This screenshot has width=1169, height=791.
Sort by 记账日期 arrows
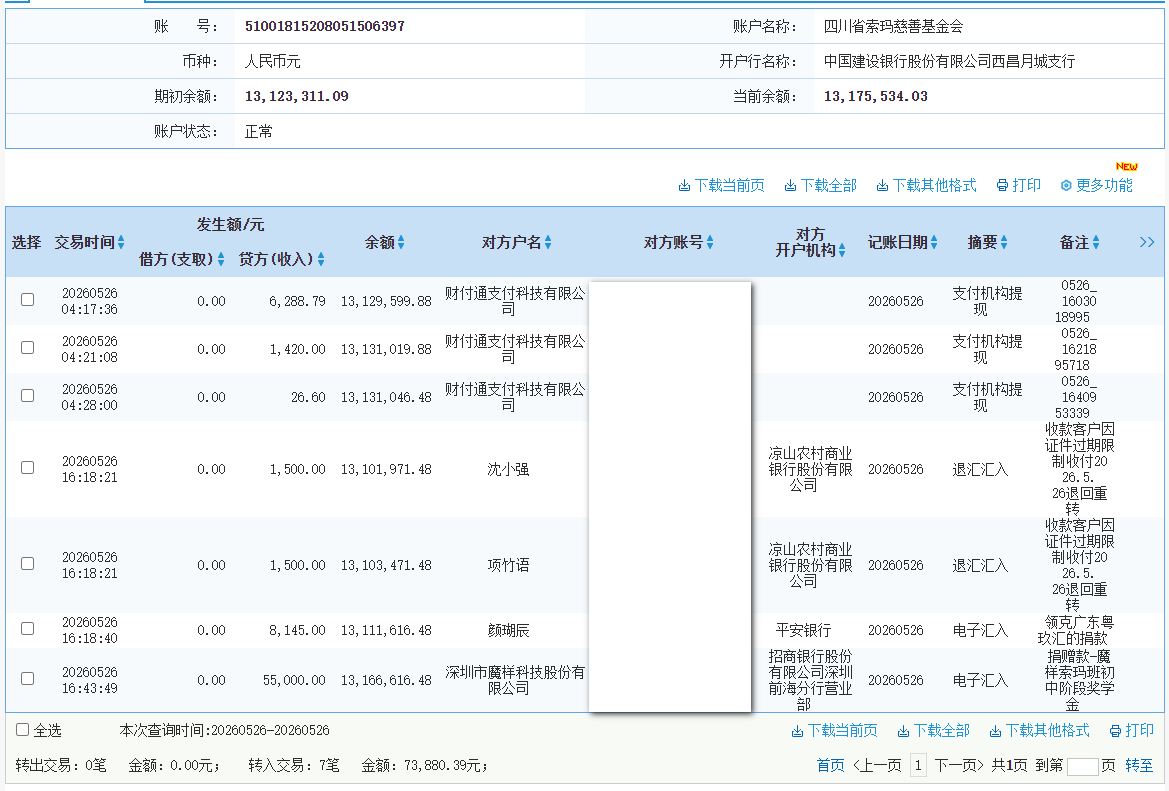(x=933, y=242)
